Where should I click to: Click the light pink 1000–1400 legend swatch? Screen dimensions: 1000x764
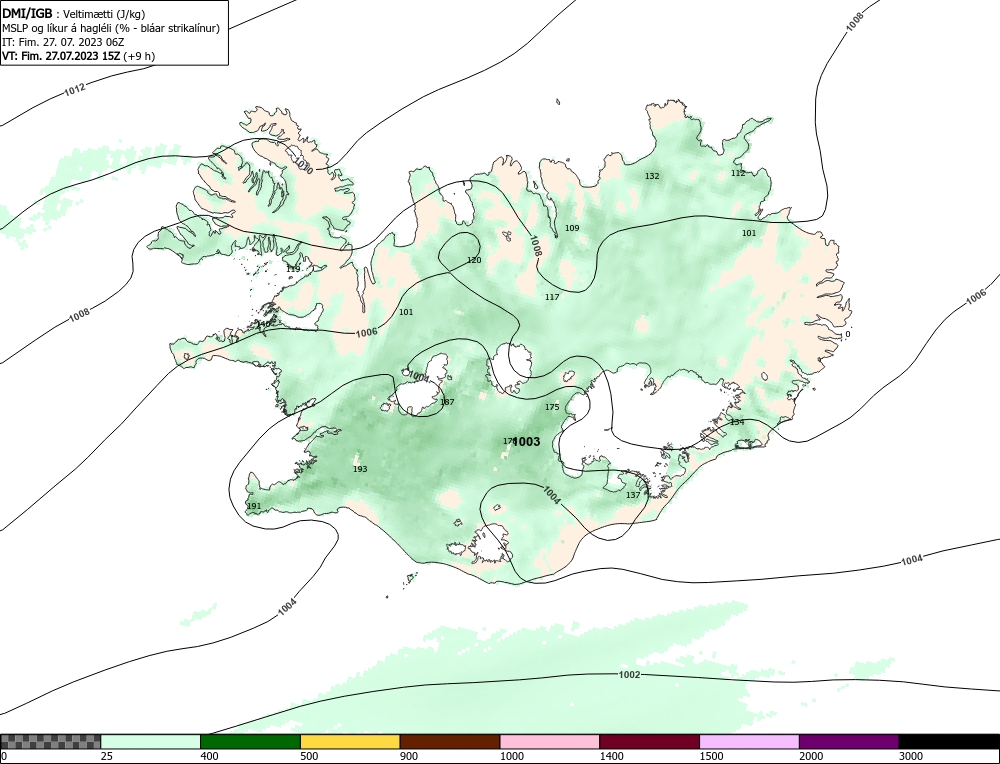tap(550, 741)
